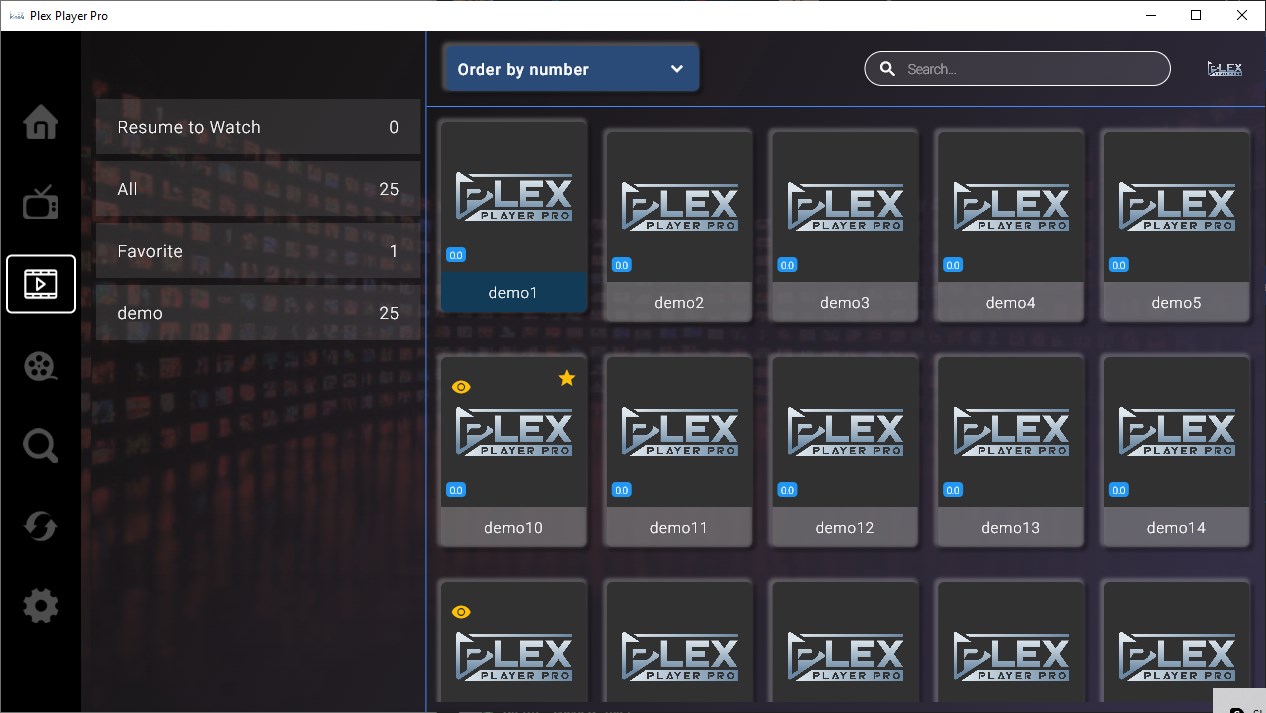Viewport: 1266px width, 713px height.
Task: Click the count 25 beside All
Action: [389, 189]
